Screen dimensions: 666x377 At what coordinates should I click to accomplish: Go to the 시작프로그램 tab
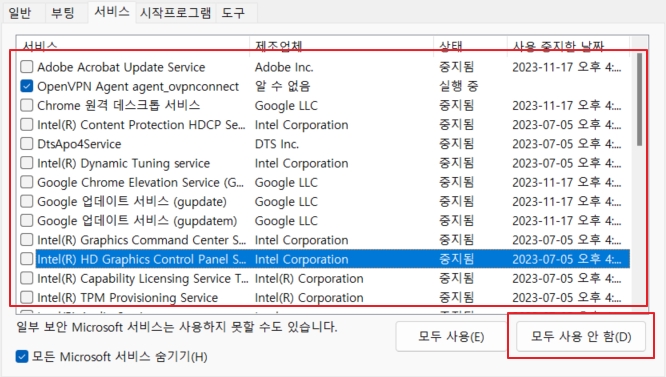(175, 12)
